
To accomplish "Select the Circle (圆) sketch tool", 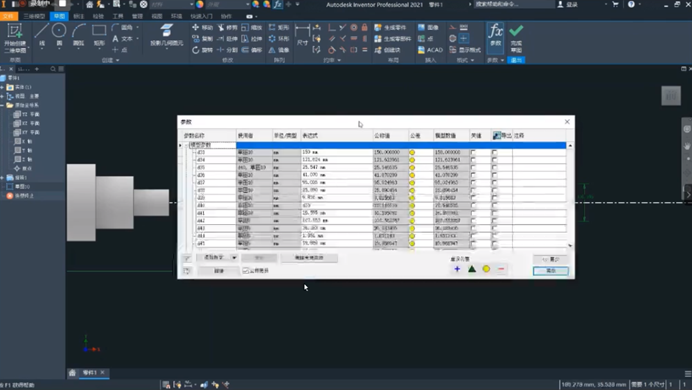I will pos(59,35).
